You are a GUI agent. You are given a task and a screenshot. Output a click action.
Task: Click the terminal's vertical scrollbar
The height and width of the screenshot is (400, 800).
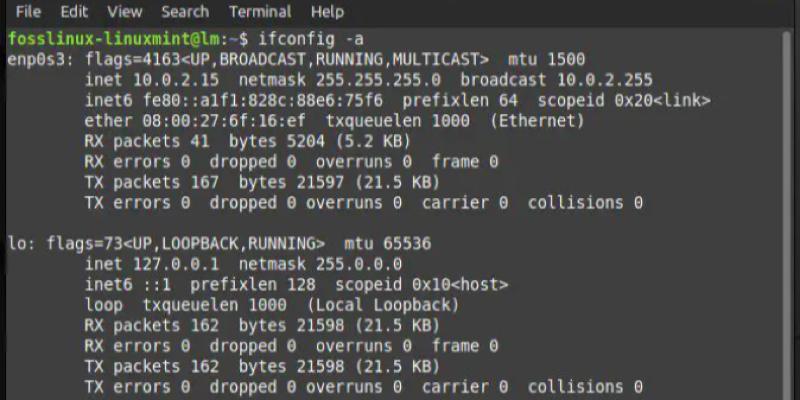(789, 200)
